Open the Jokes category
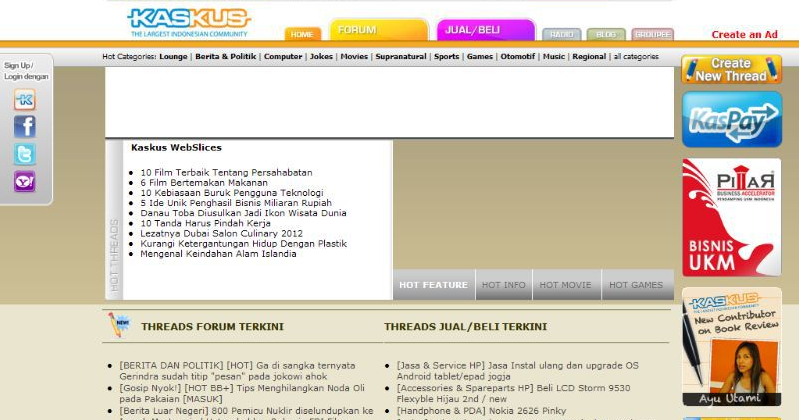Viewport: 799px width, 420px height. [x=322, y=57]
